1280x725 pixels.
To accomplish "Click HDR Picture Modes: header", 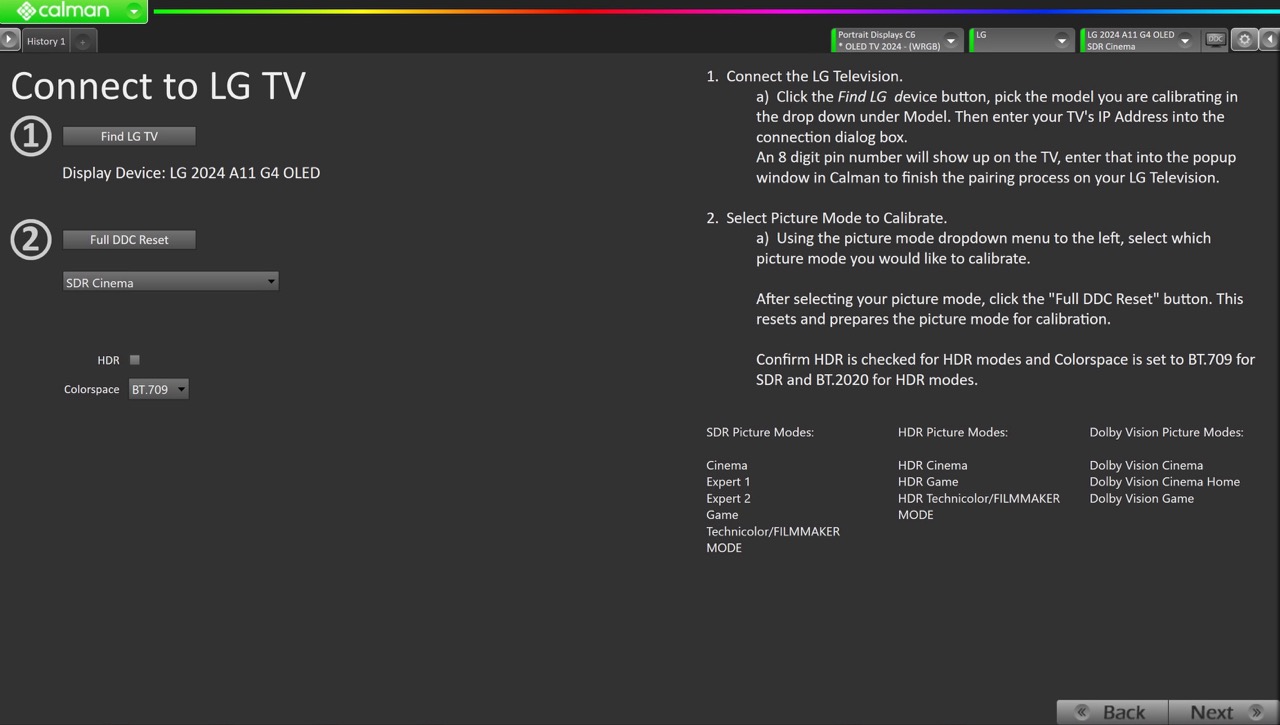I will (x=953, y=432).
